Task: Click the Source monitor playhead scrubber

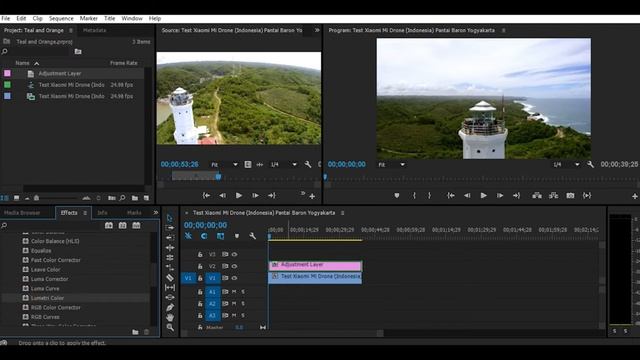Action: [218, 176]
